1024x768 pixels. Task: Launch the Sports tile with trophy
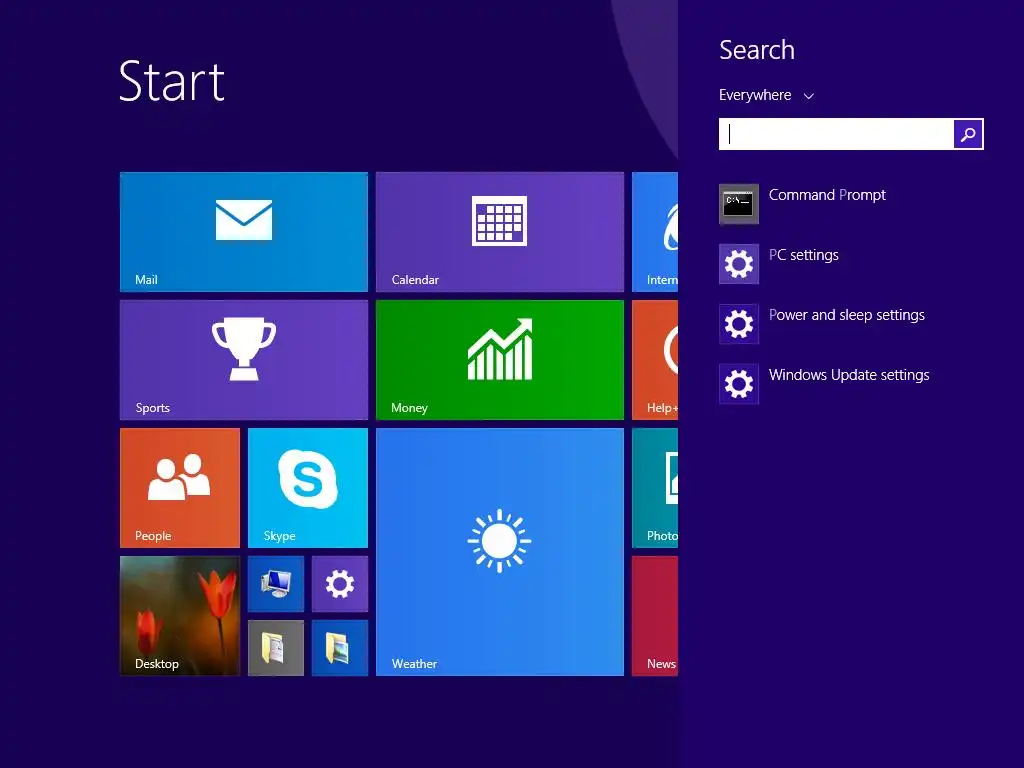(x=244, y=360)
